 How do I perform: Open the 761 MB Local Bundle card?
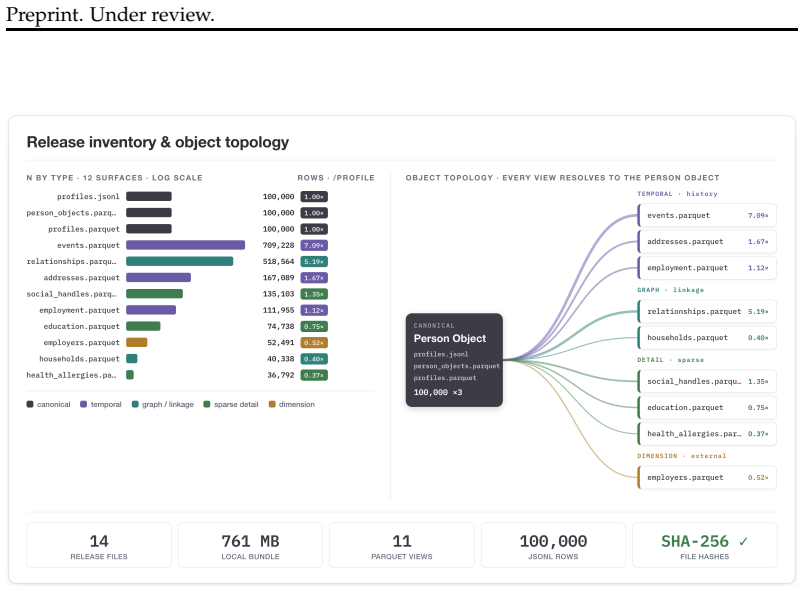pos(250,545)
